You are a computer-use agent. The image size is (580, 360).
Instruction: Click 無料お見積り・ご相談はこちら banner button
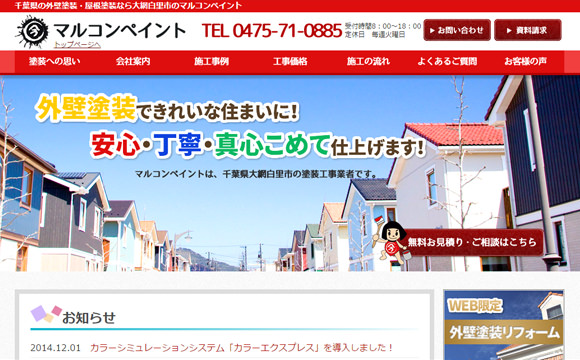coord(472,242)
